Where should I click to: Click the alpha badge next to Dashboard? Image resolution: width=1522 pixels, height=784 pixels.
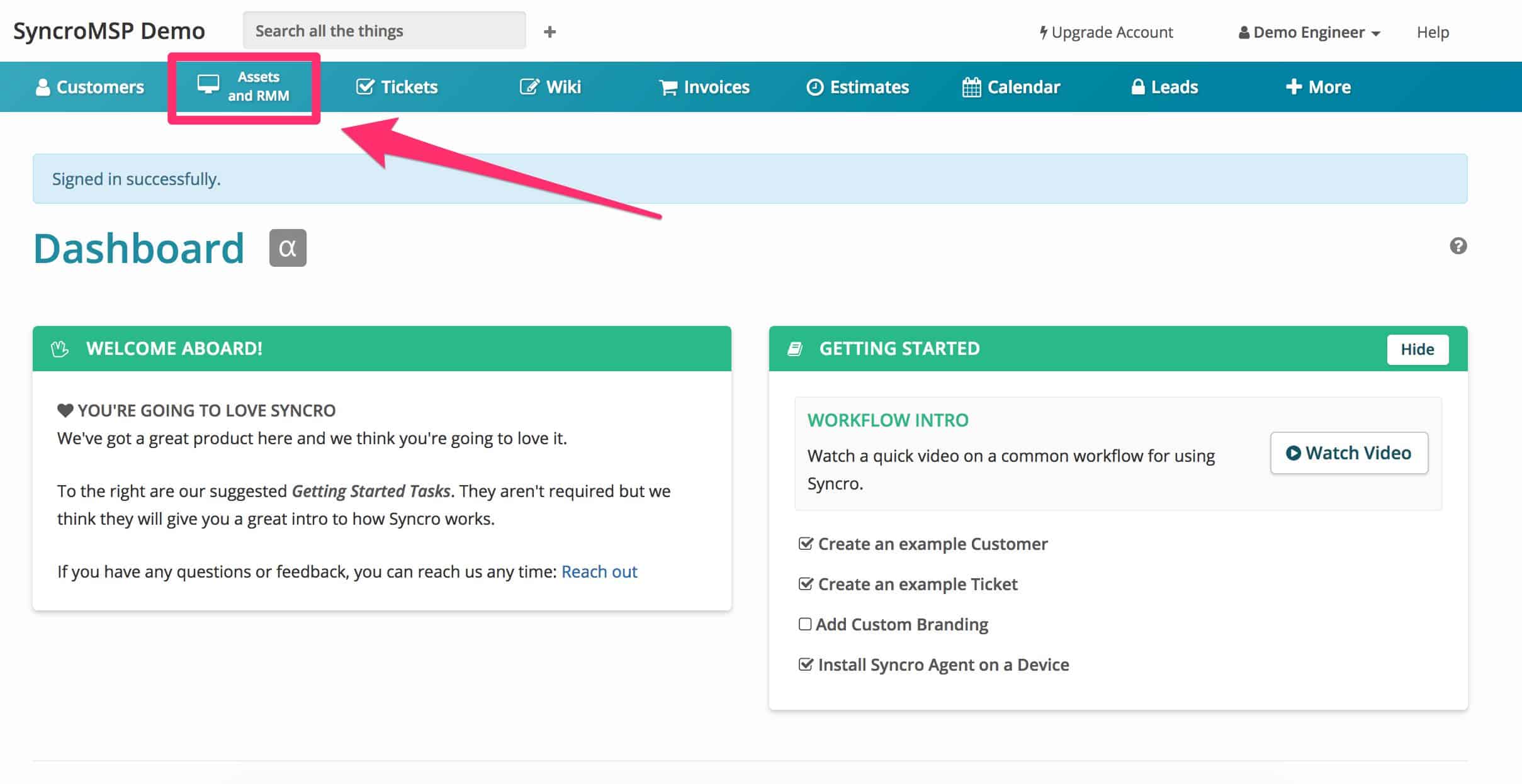tap(288, 248)
